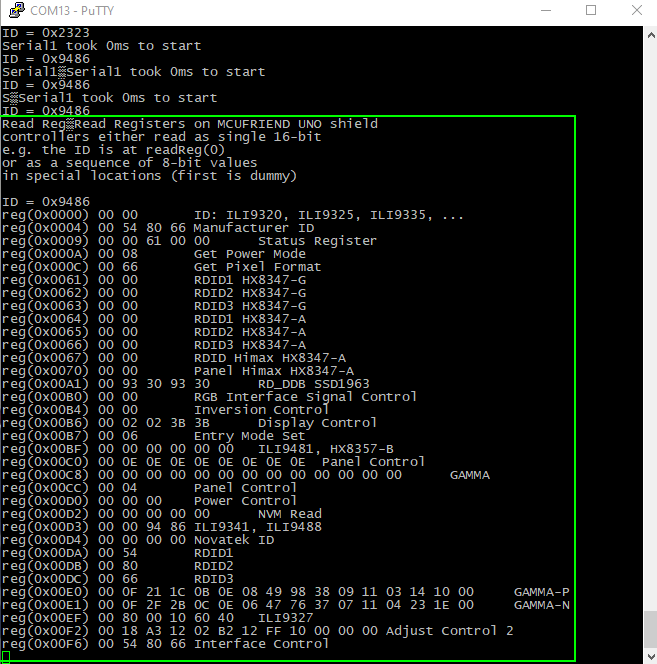Click 'reg(0x00F2)' register address
Viewport: 657px width, 664px height.
click(x=45, y=631)
